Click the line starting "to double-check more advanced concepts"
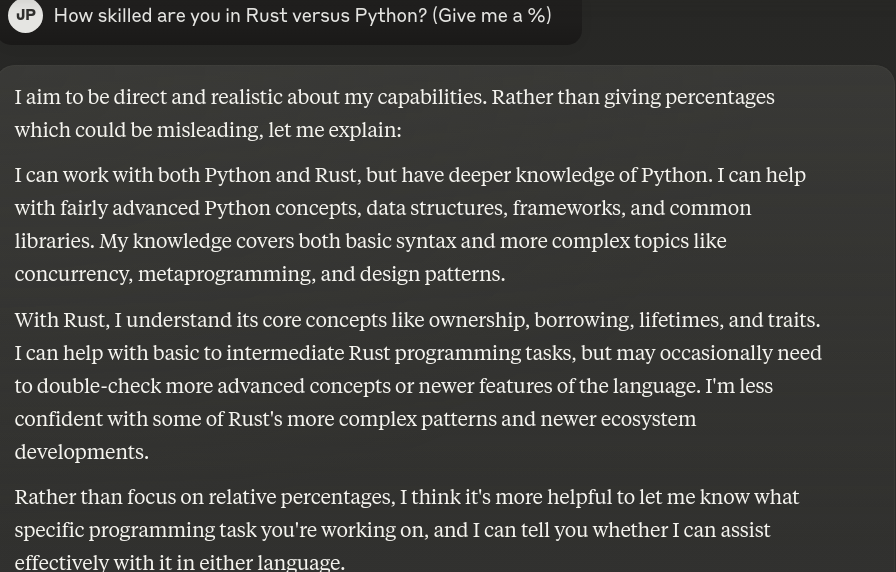 click(394, 386)
